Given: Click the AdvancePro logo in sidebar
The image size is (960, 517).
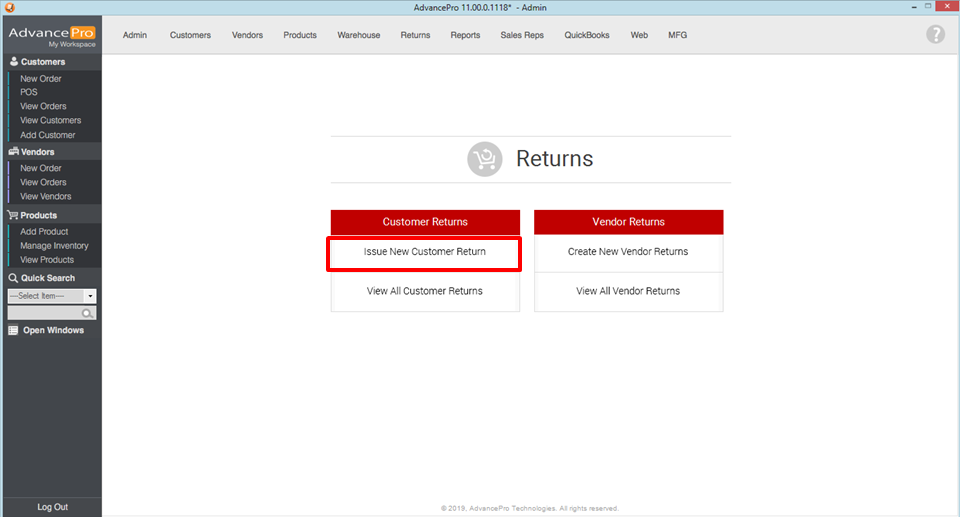Looking at the screenshot, I should pos(51,36).
